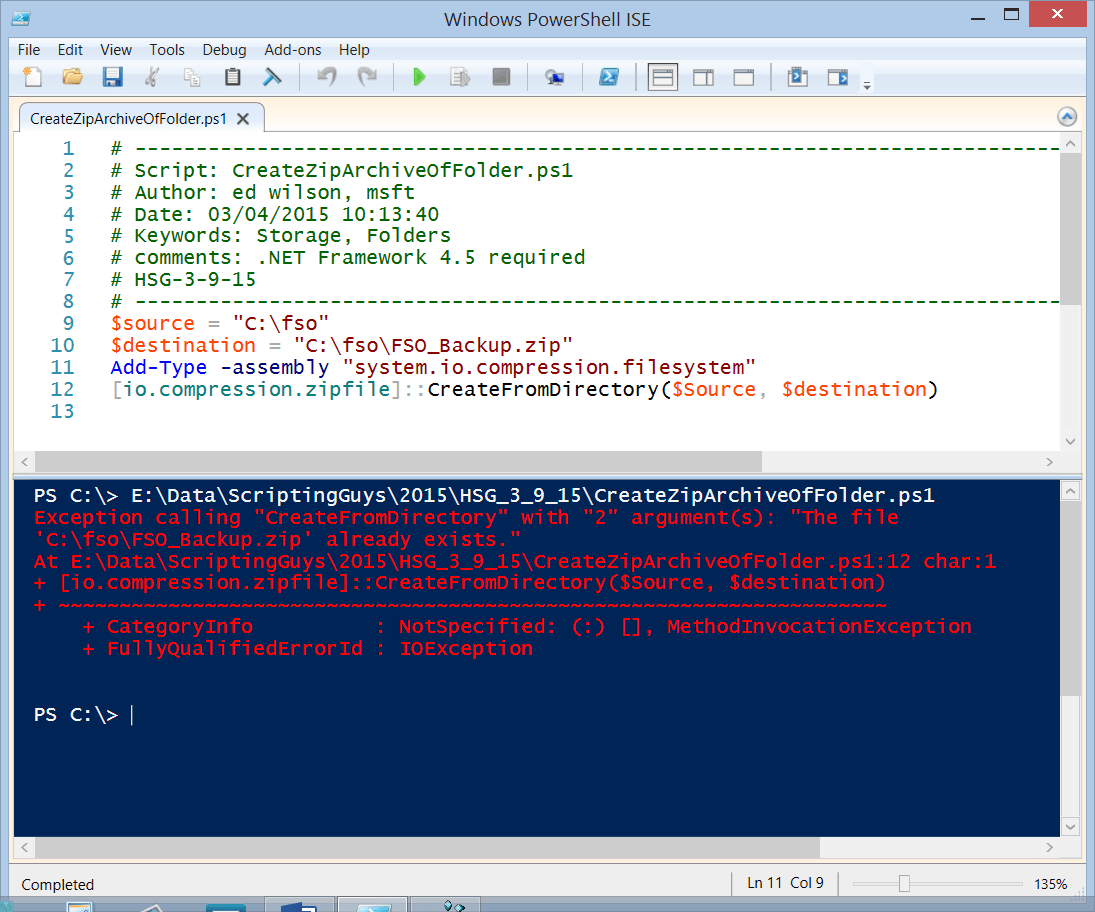Undo the last edit
The height and width of the screenshot is (912, 1095).
327,77
